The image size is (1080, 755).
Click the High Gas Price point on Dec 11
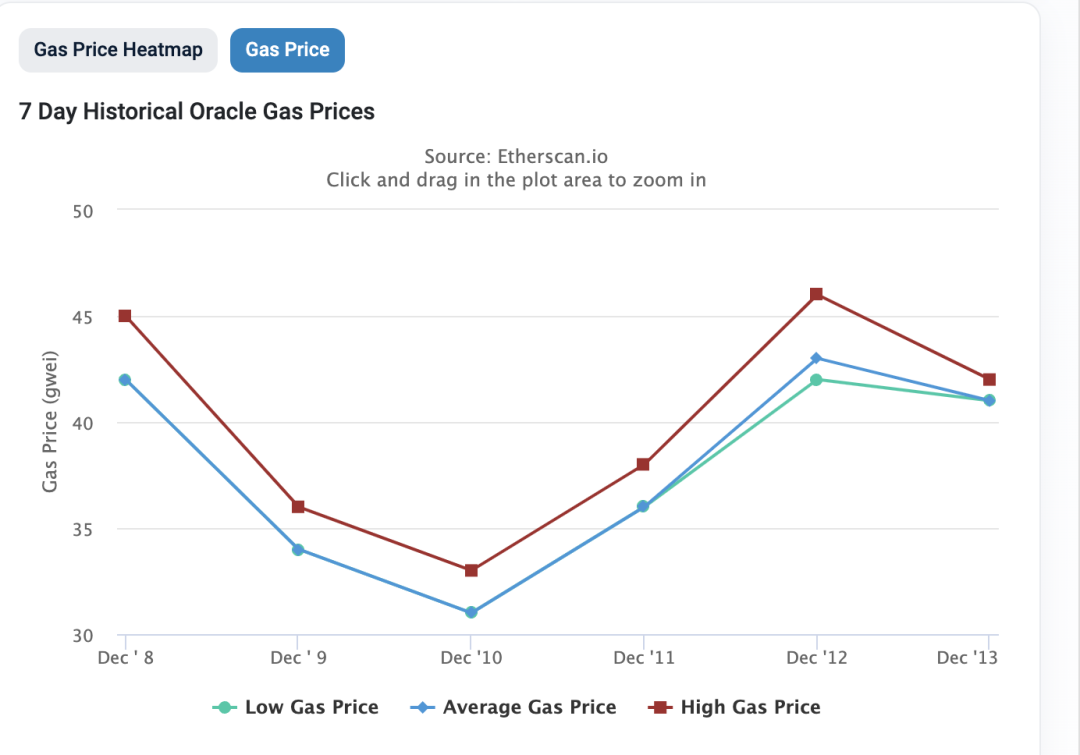click(643, 464)
